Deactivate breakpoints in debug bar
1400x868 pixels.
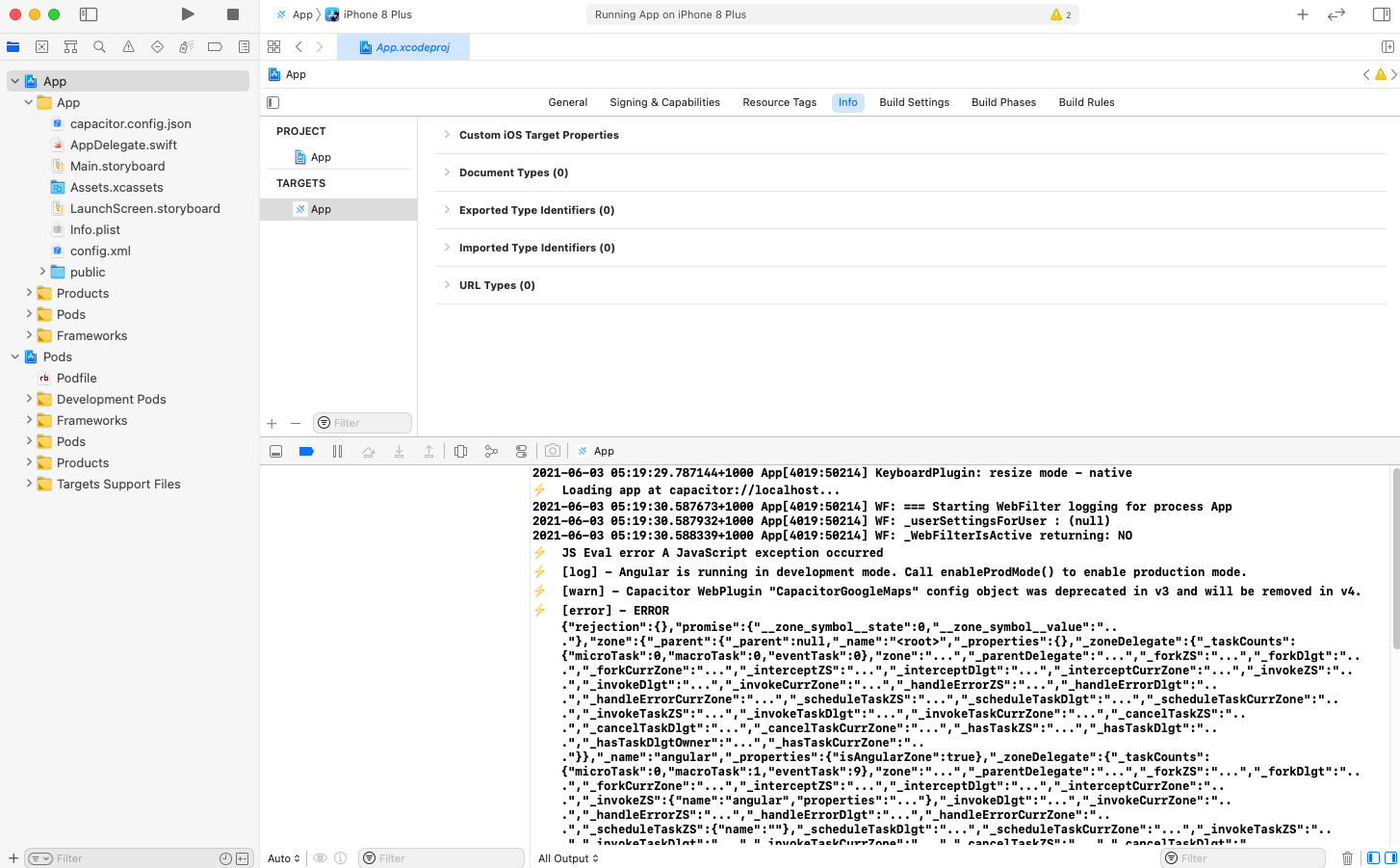306,451
